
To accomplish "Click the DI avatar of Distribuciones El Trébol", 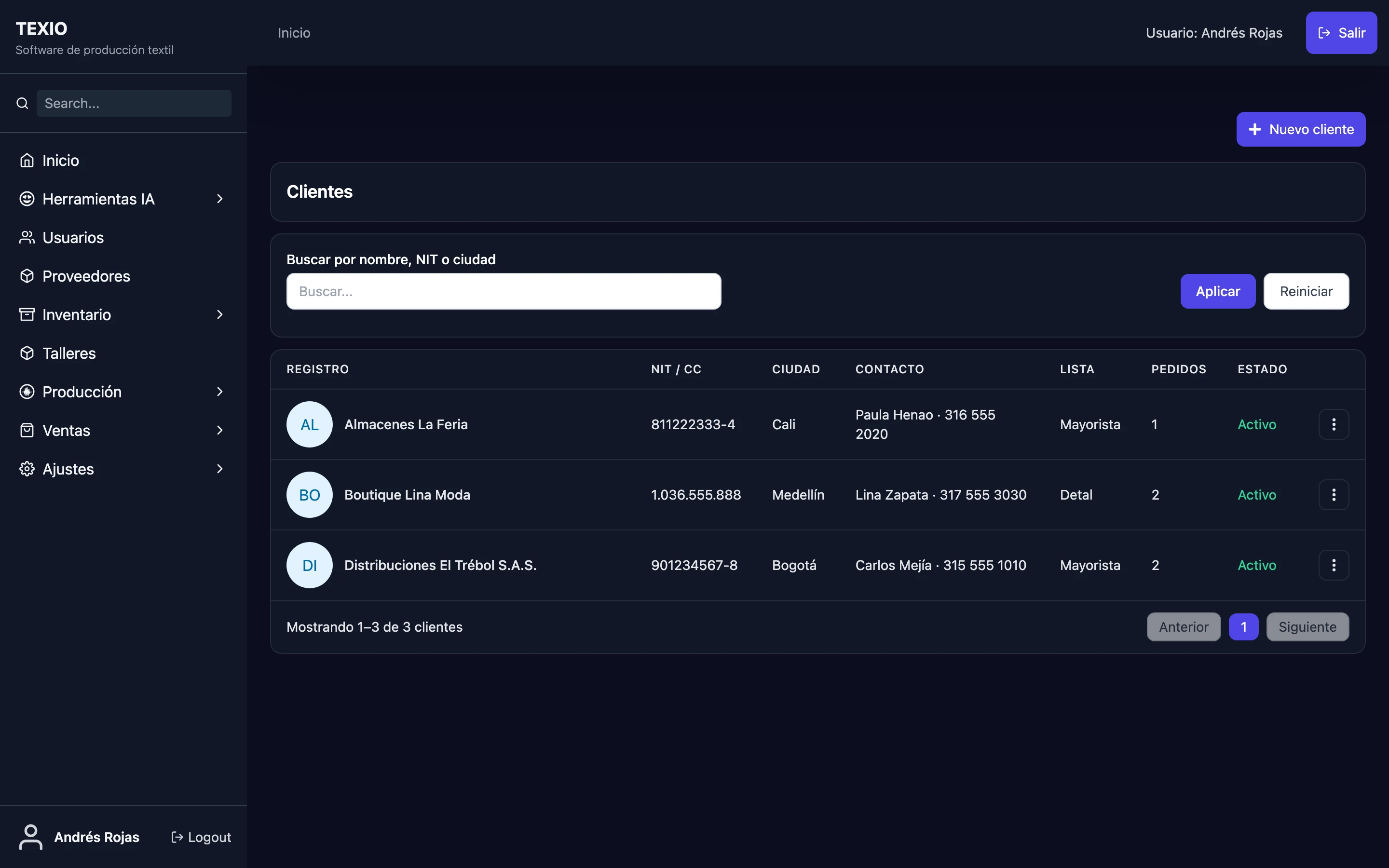I will (x=309, y=565).
